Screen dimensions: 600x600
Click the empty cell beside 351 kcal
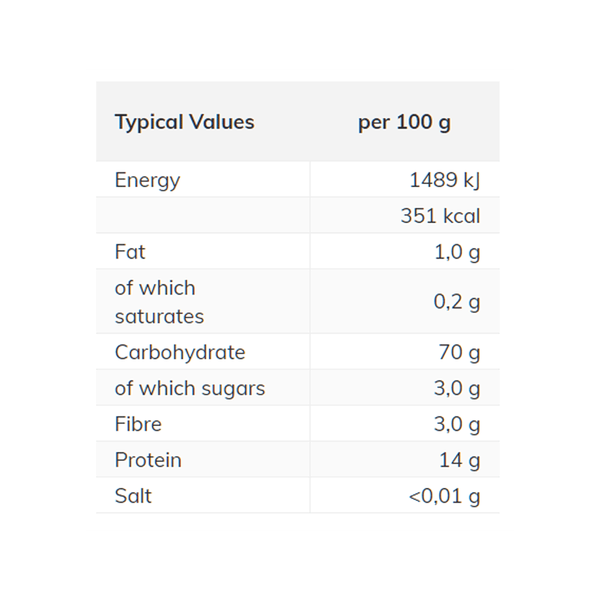tap(203, 216)
